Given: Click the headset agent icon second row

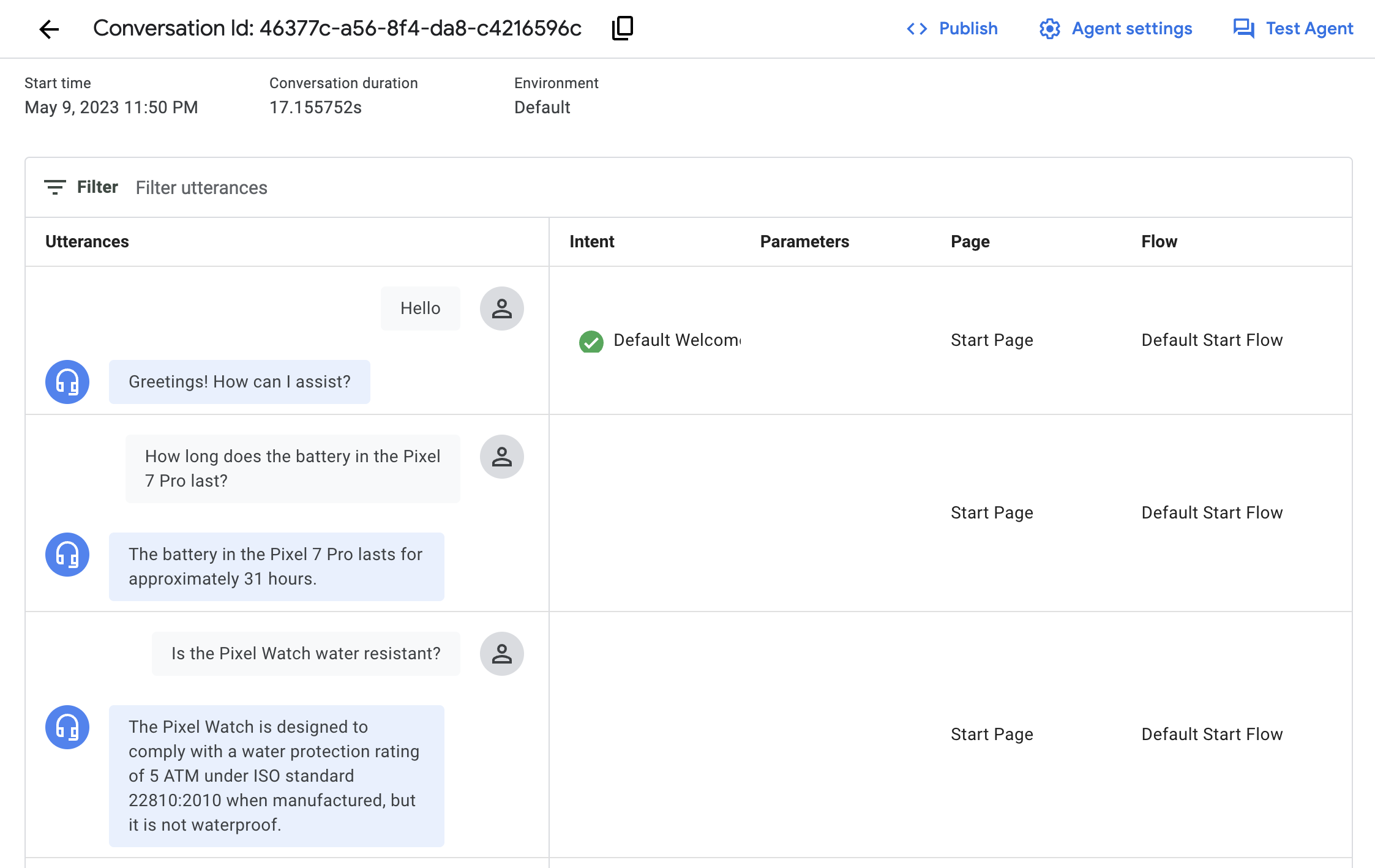Looking at the screenshot, I should (x=67, y=554).
